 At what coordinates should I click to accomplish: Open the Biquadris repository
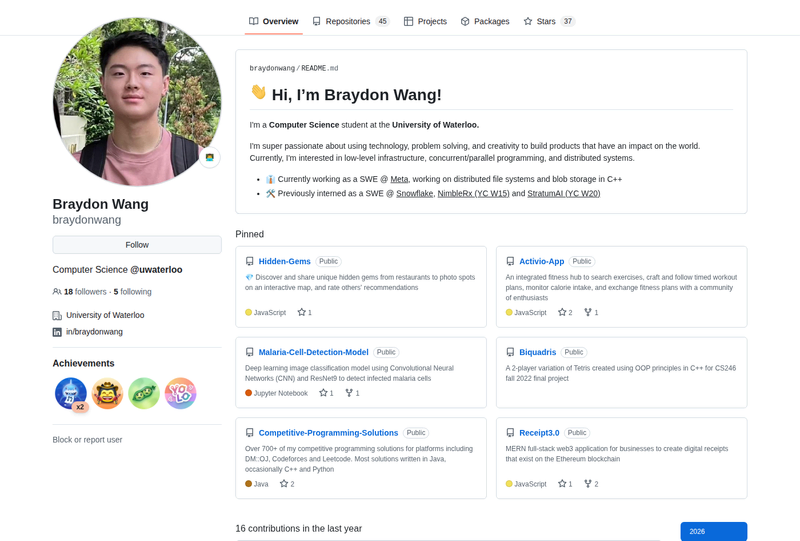pos(537,352)
